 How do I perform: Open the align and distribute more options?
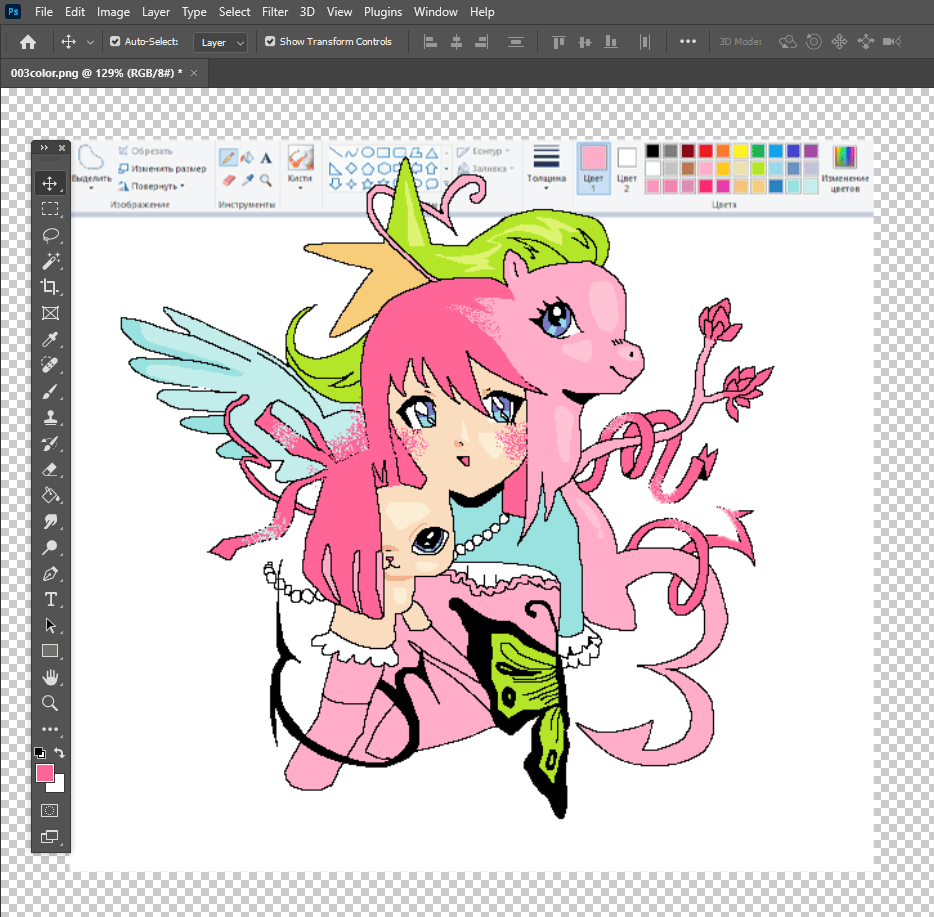click(x=688, y=41)
